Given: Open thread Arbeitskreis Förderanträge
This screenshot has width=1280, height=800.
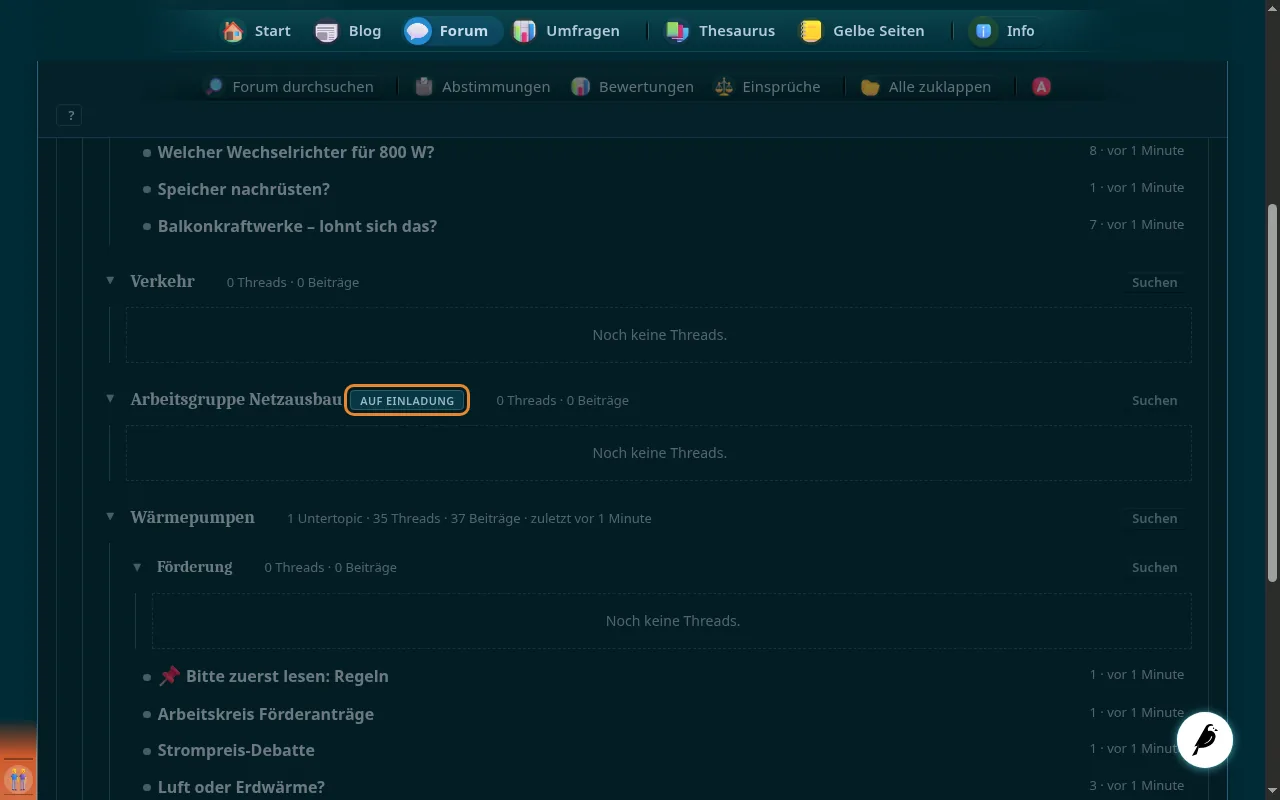Looking at the screenshot, I should click(266, 714).
